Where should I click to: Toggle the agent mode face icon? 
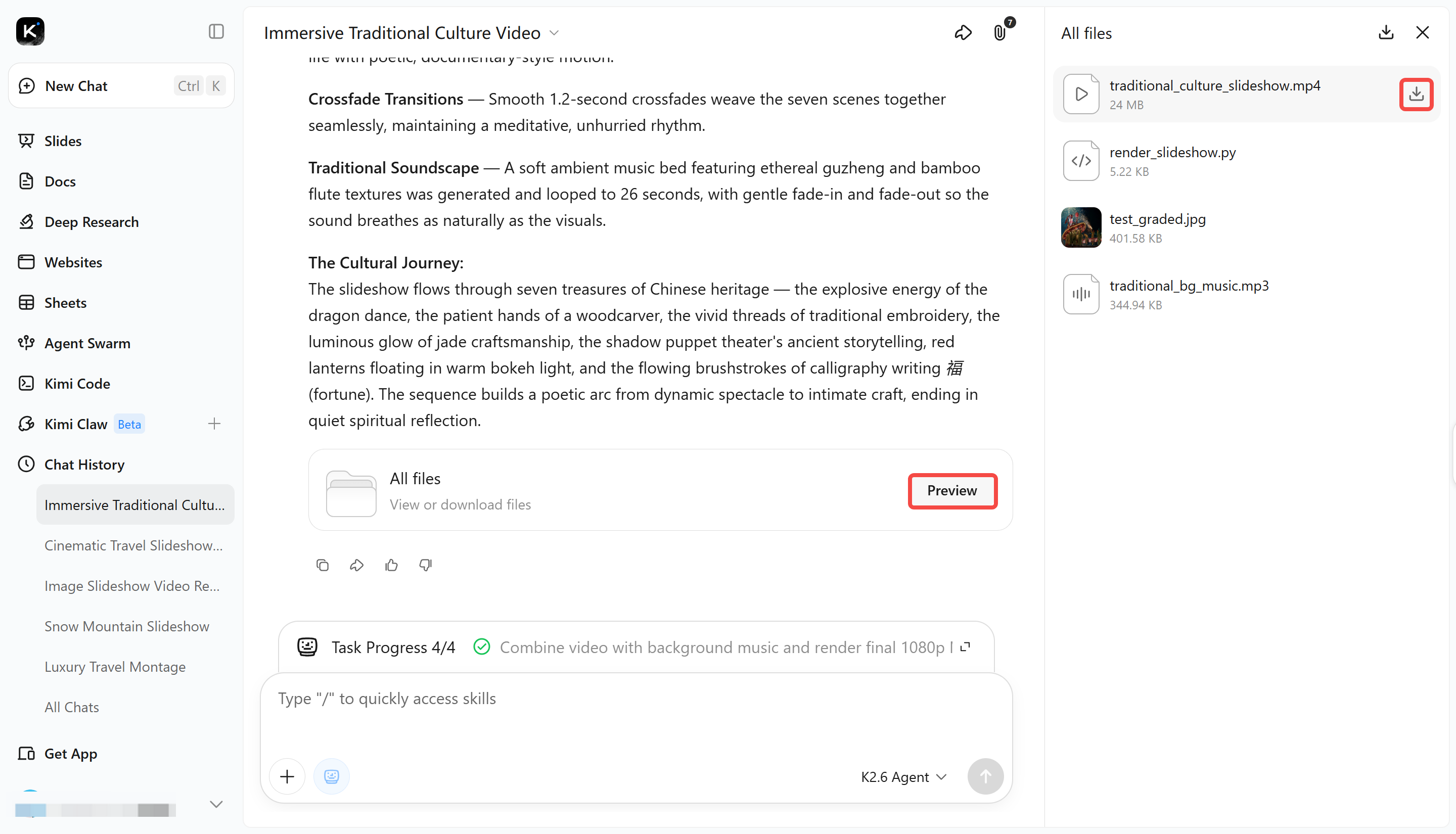pos(331,776)
